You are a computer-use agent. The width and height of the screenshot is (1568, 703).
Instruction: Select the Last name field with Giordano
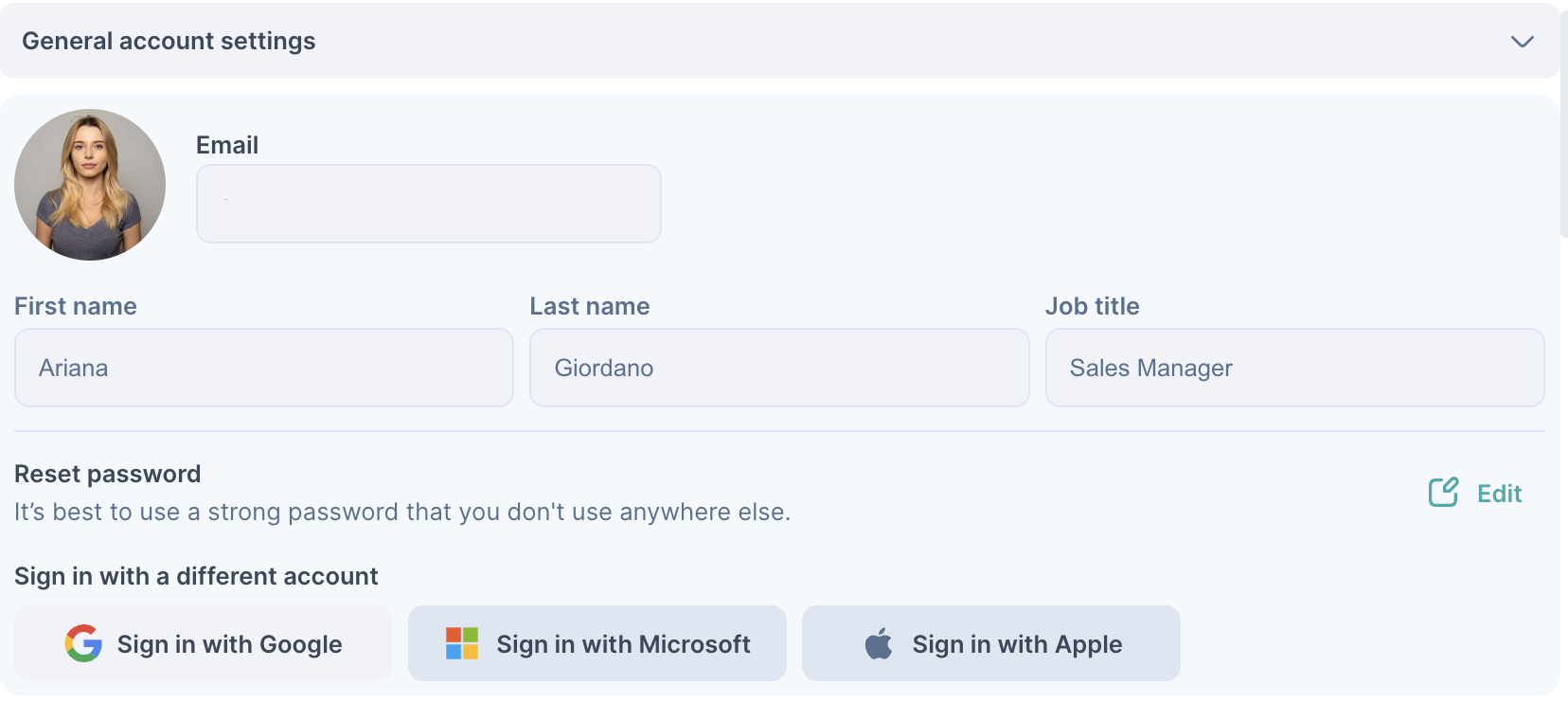pyautogui.click(x=779, y=368)
